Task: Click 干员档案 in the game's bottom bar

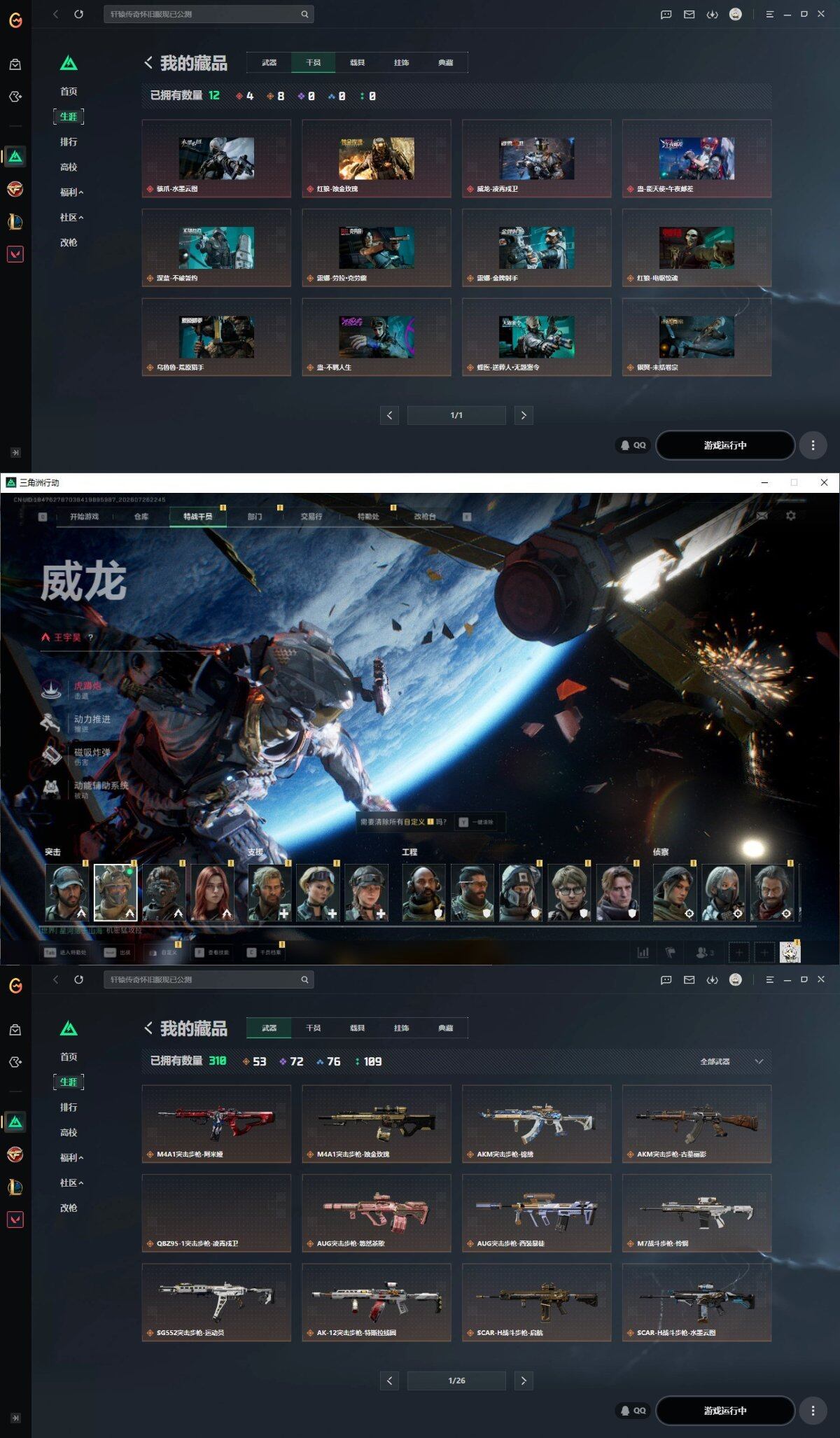Action: (x=265, y=952)
